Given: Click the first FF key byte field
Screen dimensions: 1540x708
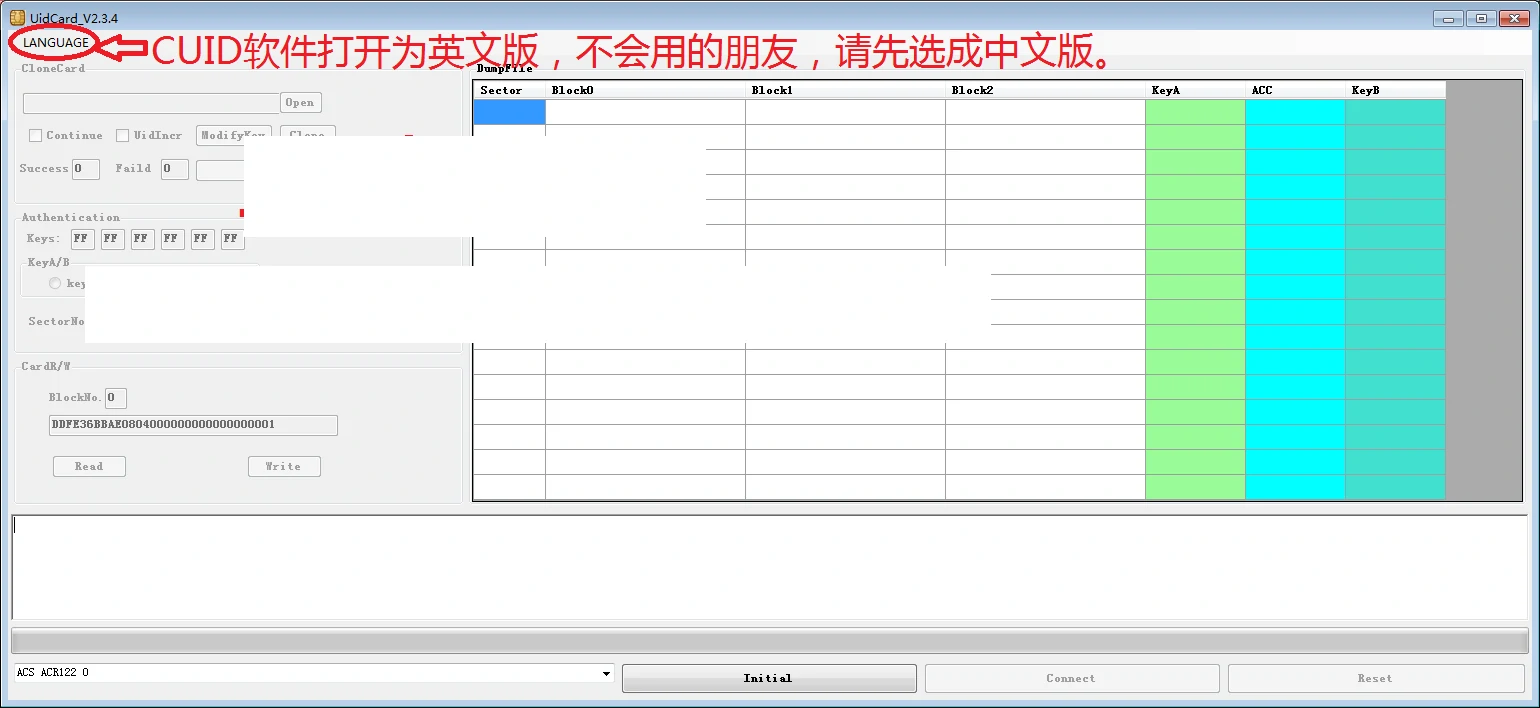Looking at the screenshot, I should point(81,238).
